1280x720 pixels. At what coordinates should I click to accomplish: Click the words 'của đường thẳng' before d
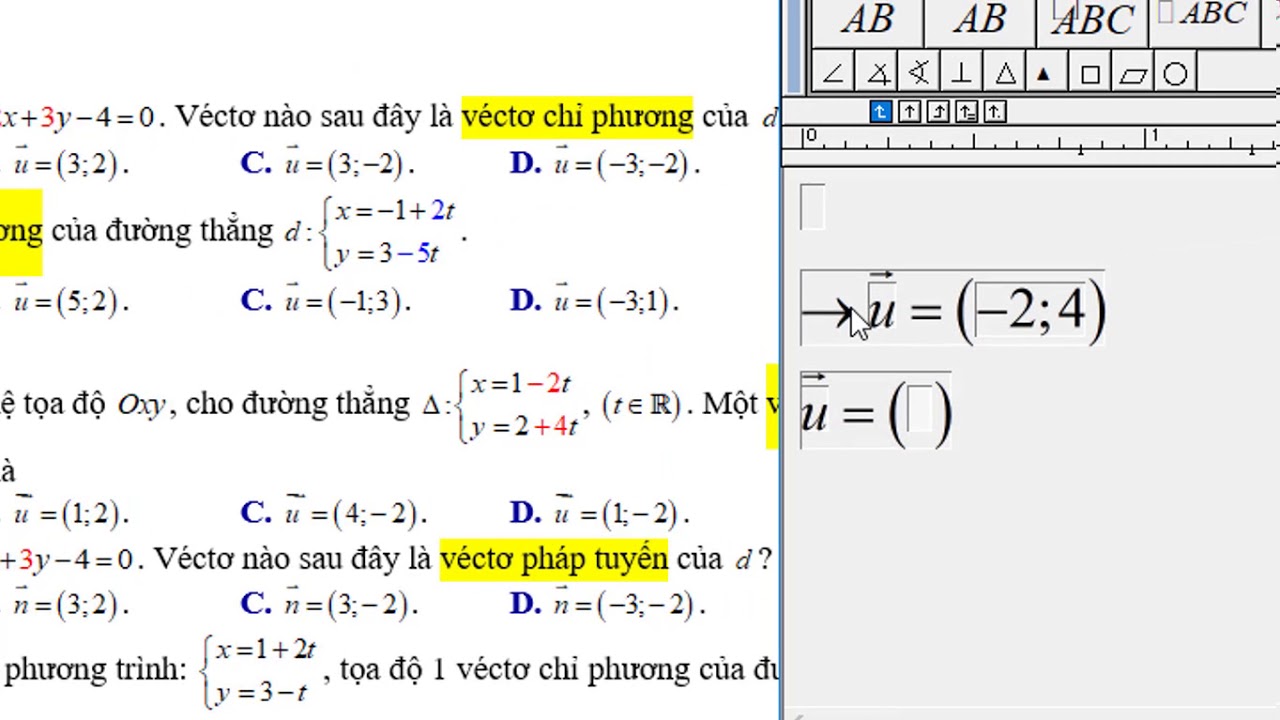pos(162,231)
